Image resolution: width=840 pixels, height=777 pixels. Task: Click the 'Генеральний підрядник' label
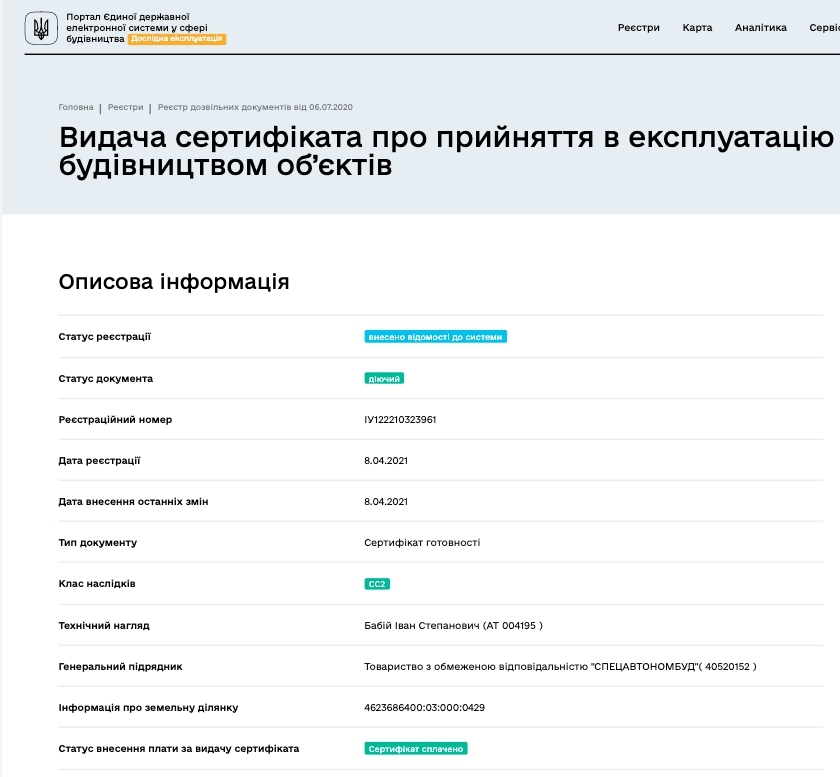121,667
